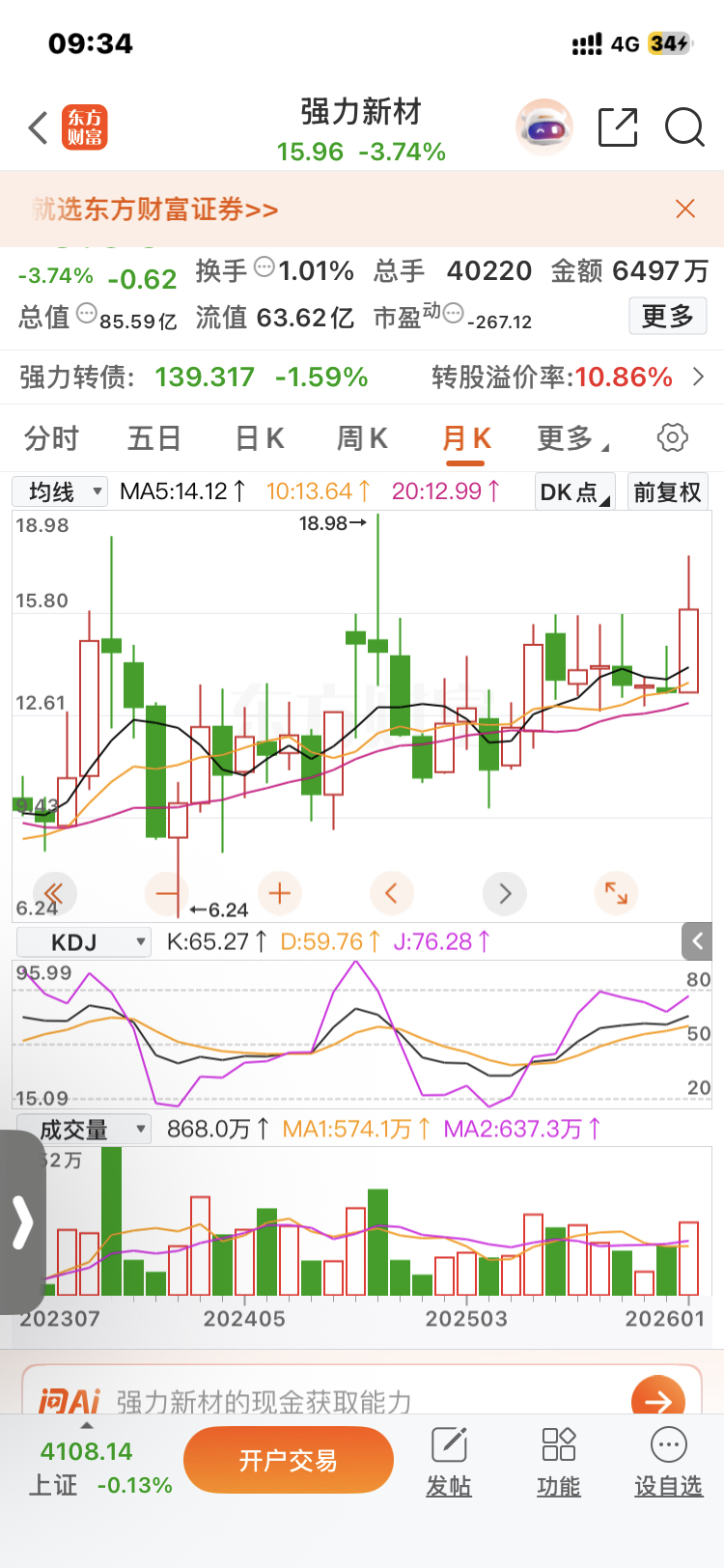Open the 东方财富 logo icon
Image resolution: width=724 pixels, height=1568 pixels.
(85, 127)
